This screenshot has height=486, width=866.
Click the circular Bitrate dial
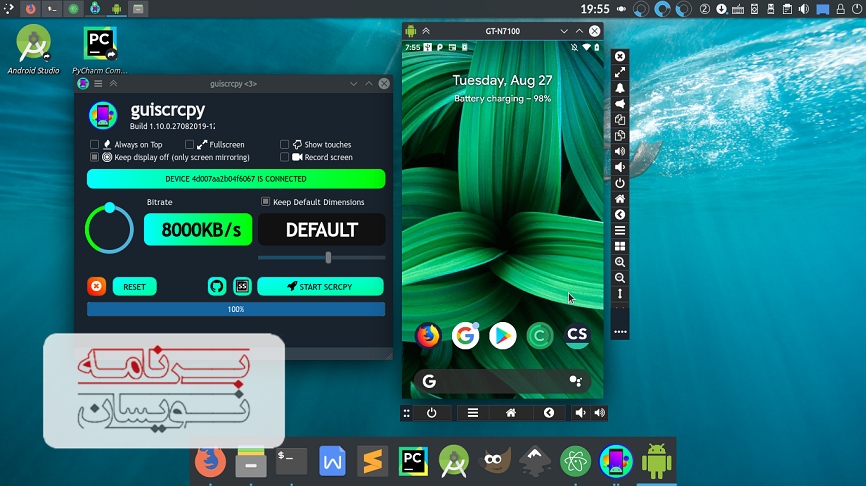(109, 229)
